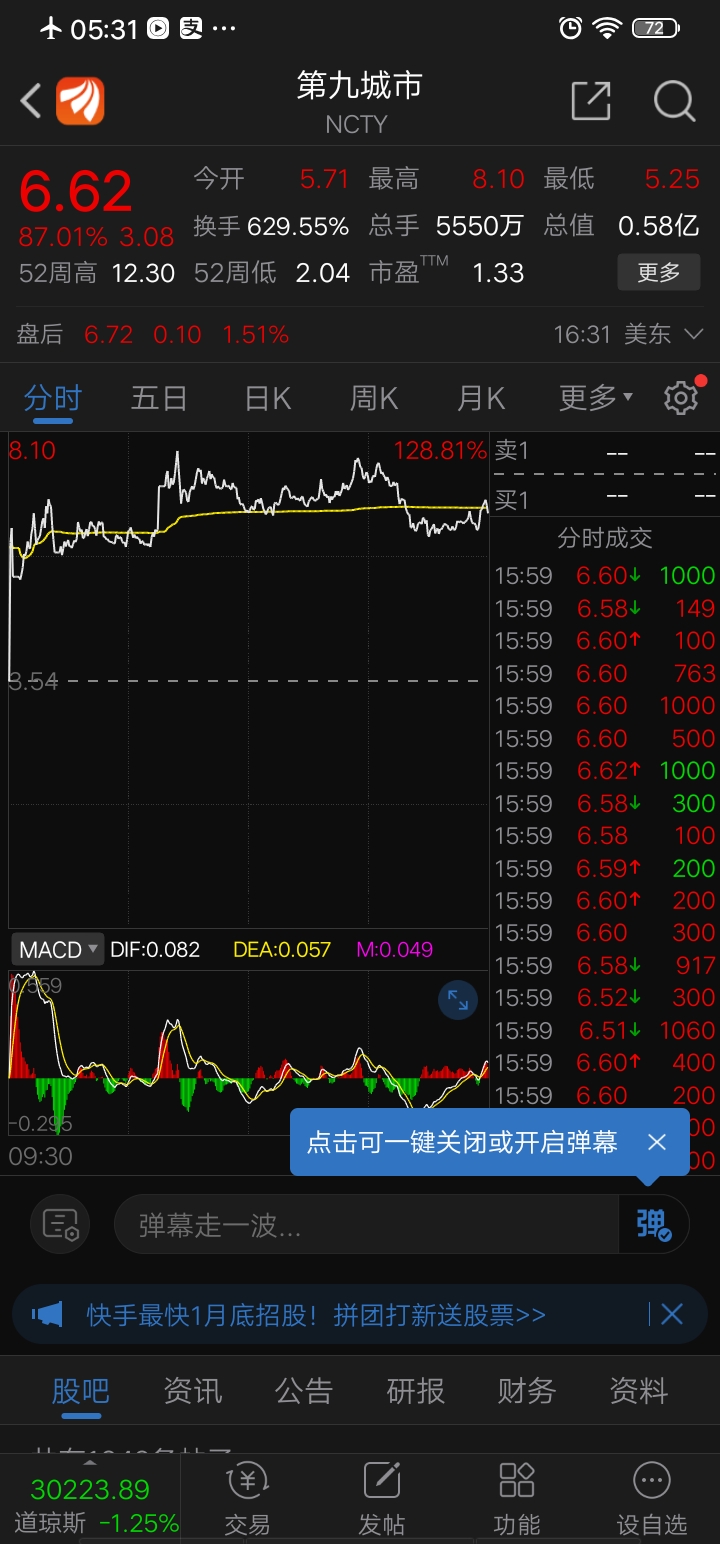Switch to the 周K chart tab
The image size is (720, 1544).
tap(373, 398)
